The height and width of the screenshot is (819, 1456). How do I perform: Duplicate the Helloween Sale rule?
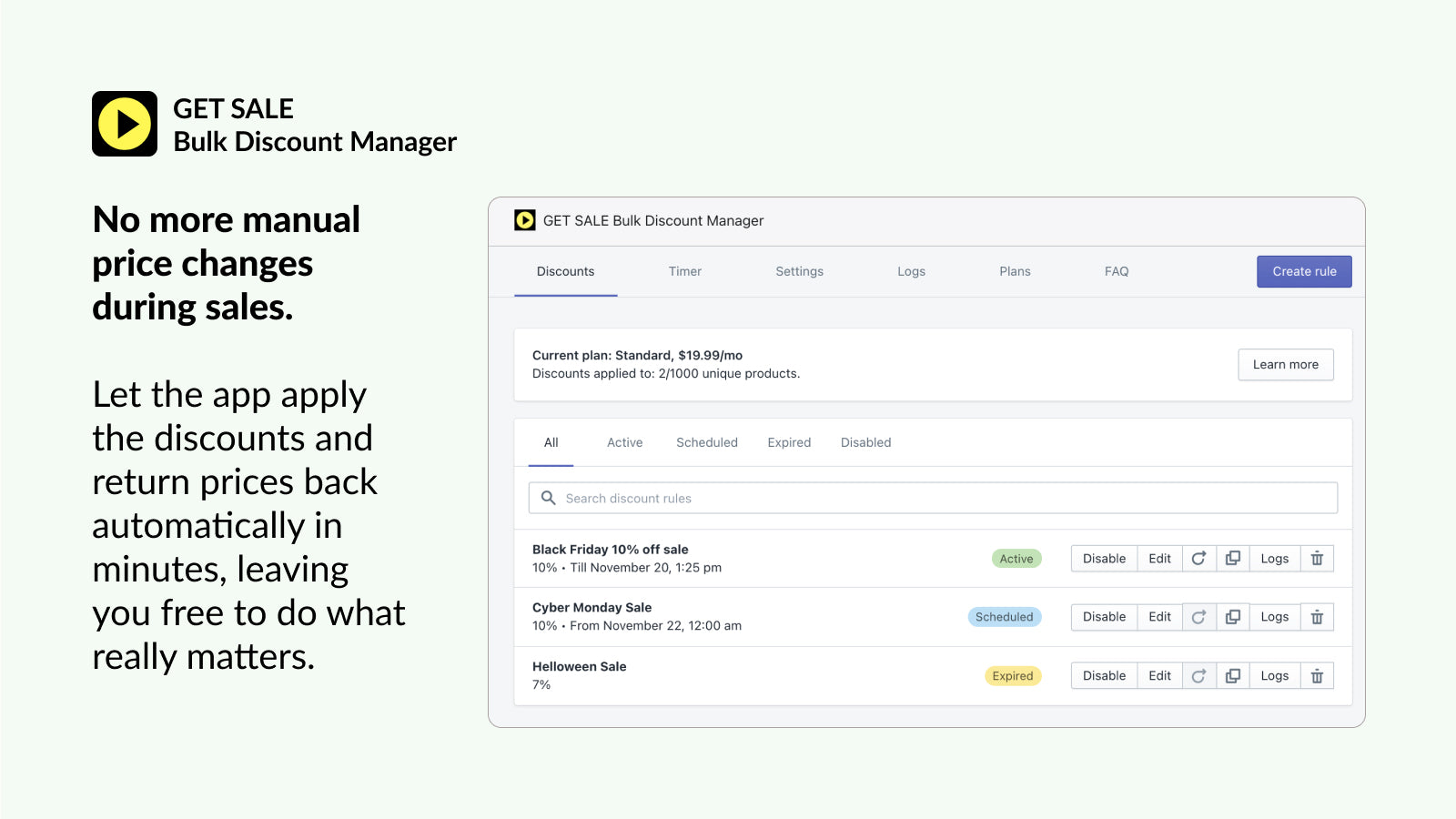point(1233,676)
